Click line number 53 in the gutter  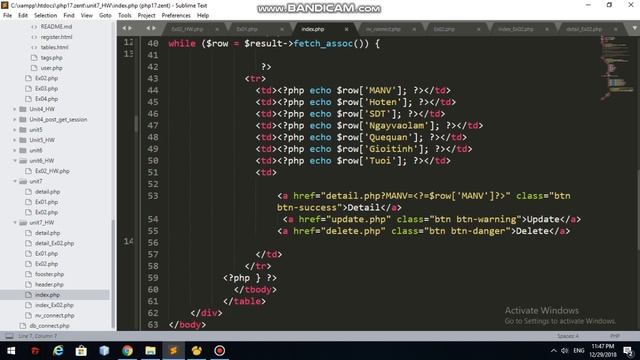pyautogui.click(x=153, y=196)
